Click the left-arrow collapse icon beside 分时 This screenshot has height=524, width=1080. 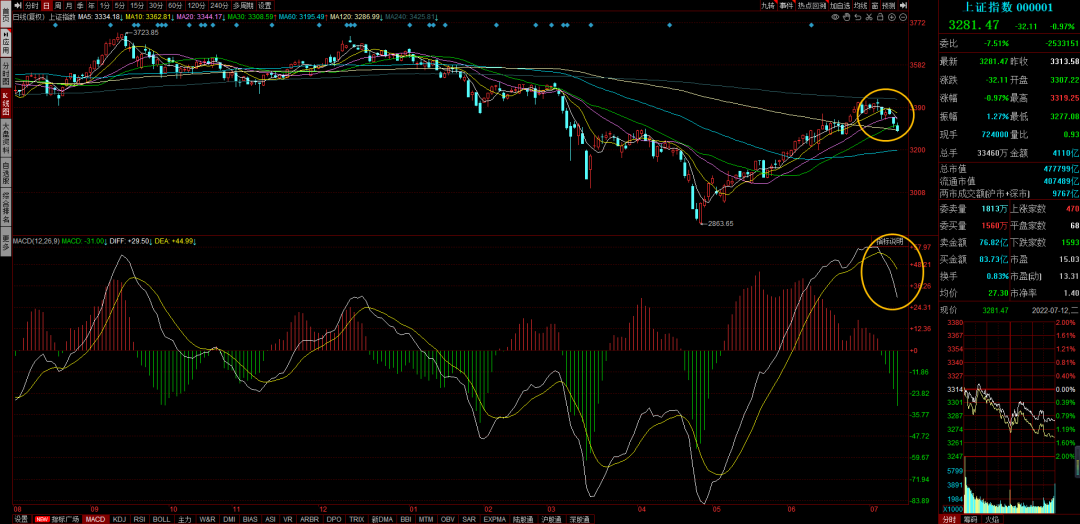[x=18, y=5]
